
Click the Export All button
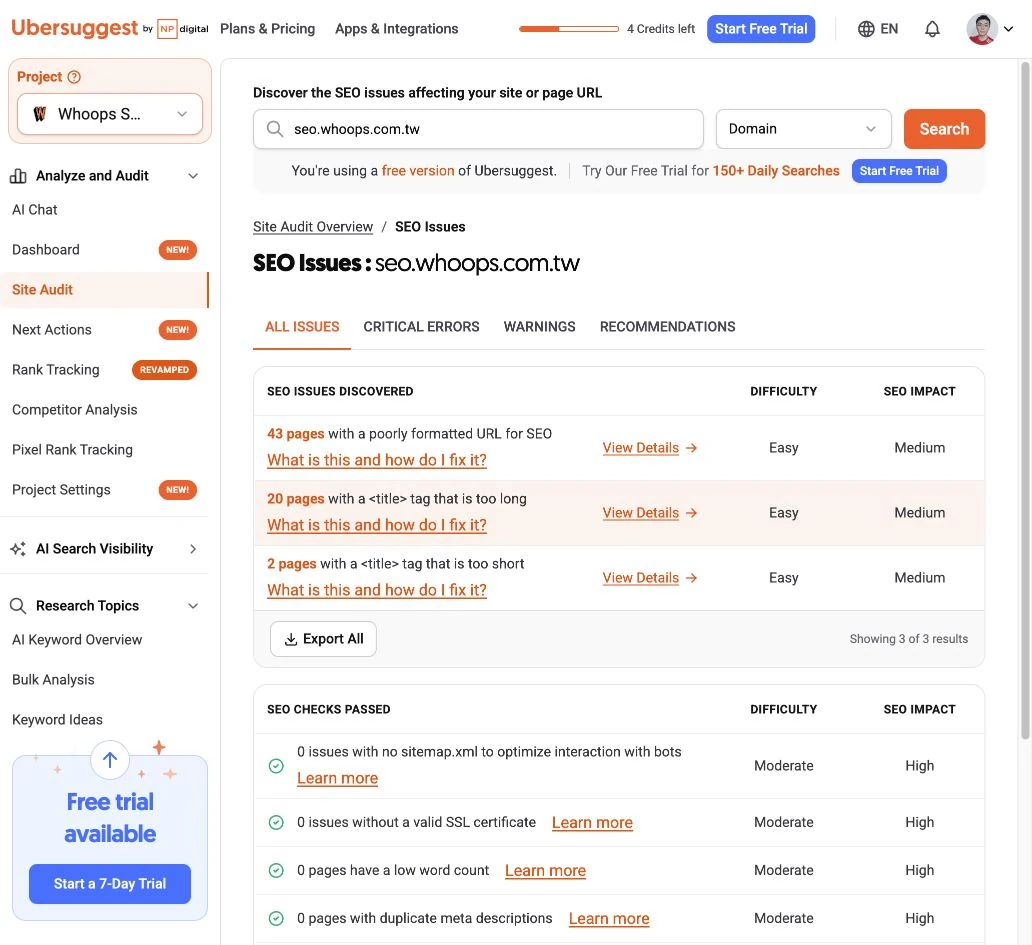coord(323,640)
